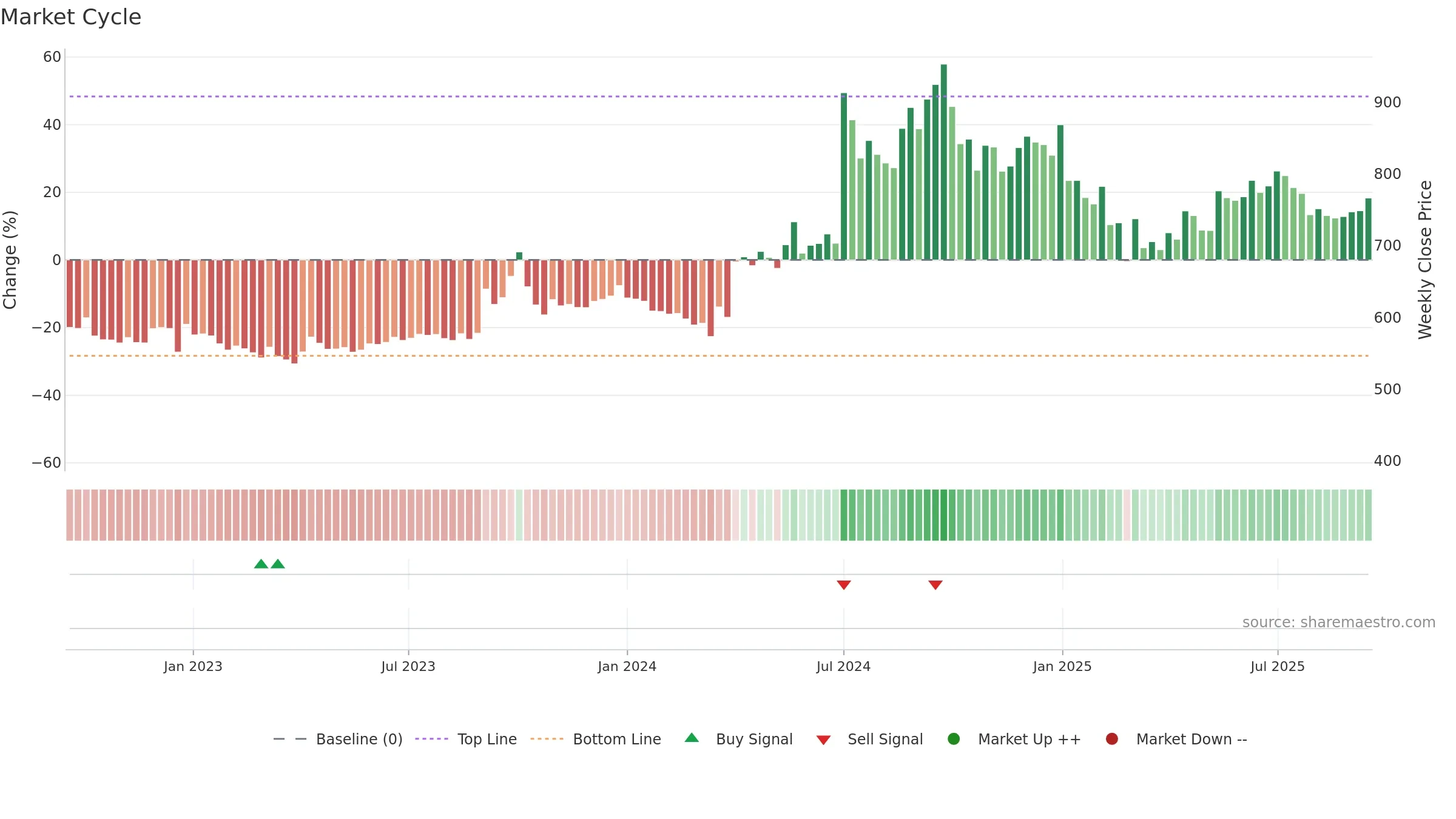Click the sell signal marker at Jul 2024
Screen dimensions: 1456x819
[x=844, y=585]
